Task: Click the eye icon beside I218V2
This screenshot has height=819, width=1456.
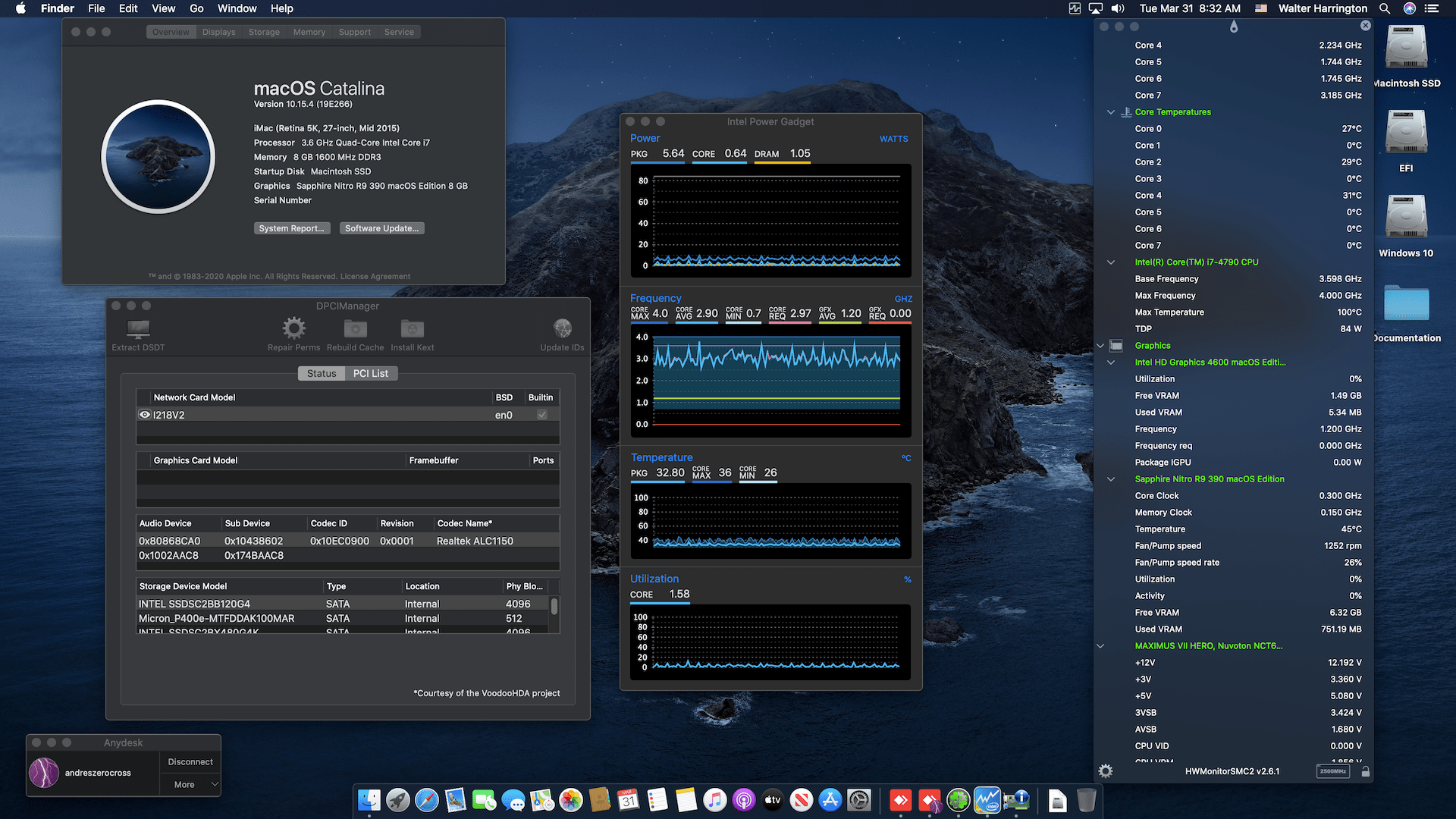Action: pyautogui.click(x=145, y=415)
